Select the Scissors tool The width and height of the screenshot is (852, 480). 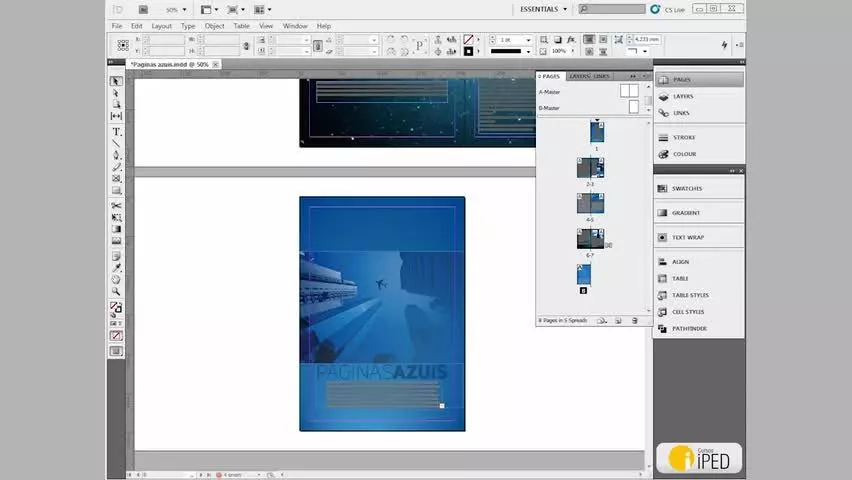(x=116, y=205)
